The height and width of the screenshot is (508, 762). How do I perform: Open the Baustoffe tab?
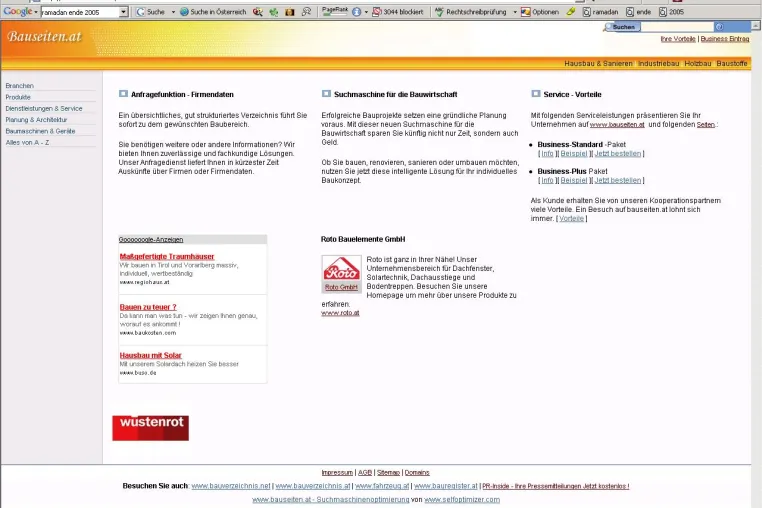click(732, 64)
